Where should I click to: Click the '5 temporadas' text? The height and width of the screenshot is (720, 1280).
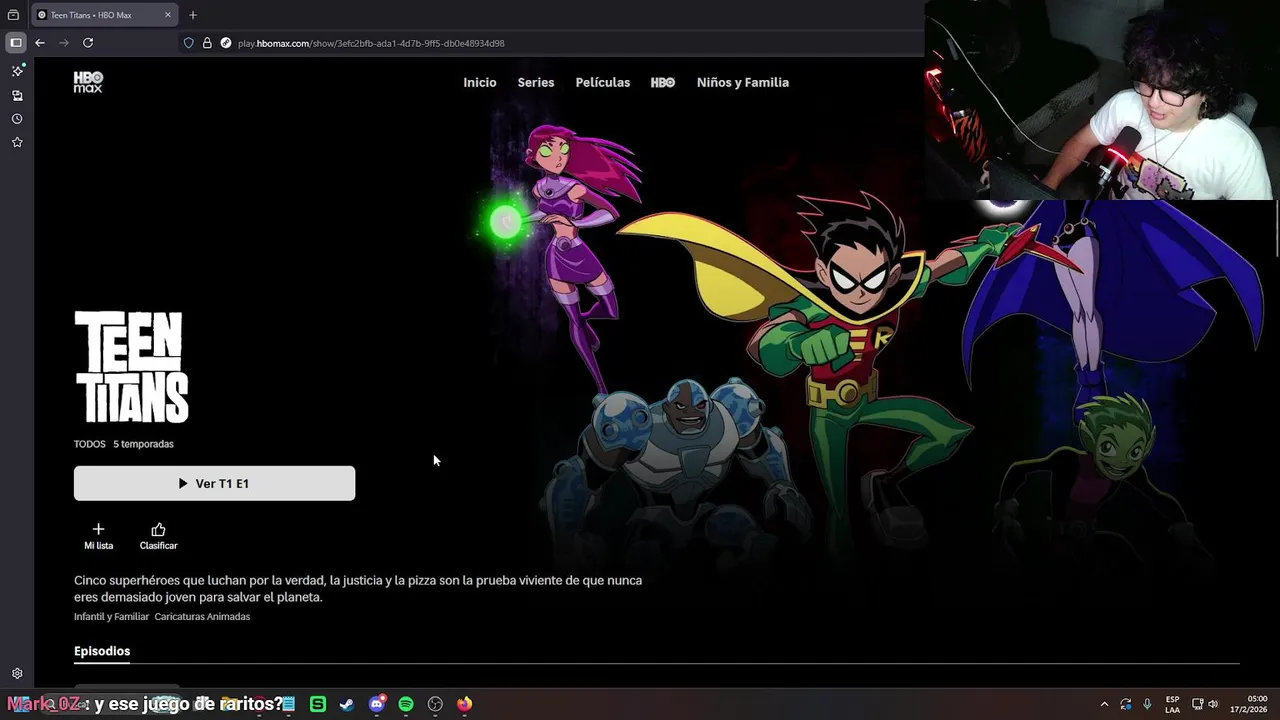(143, 444)
